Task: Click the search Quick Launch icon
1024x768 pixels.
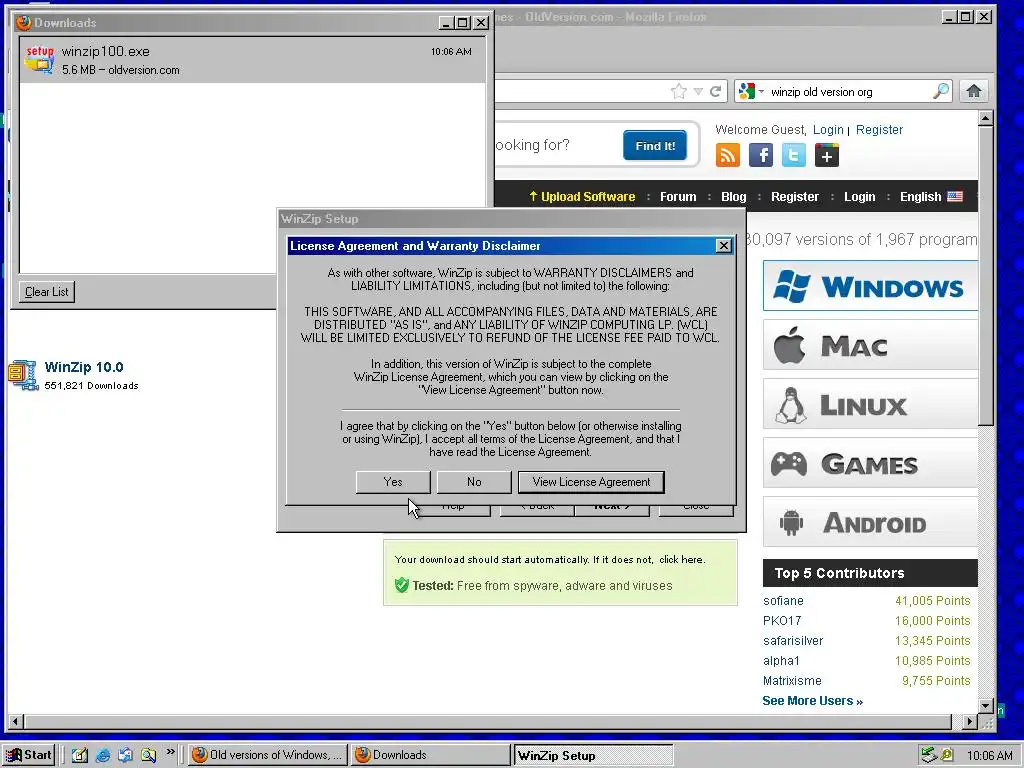Action: [x=148, y=755]
